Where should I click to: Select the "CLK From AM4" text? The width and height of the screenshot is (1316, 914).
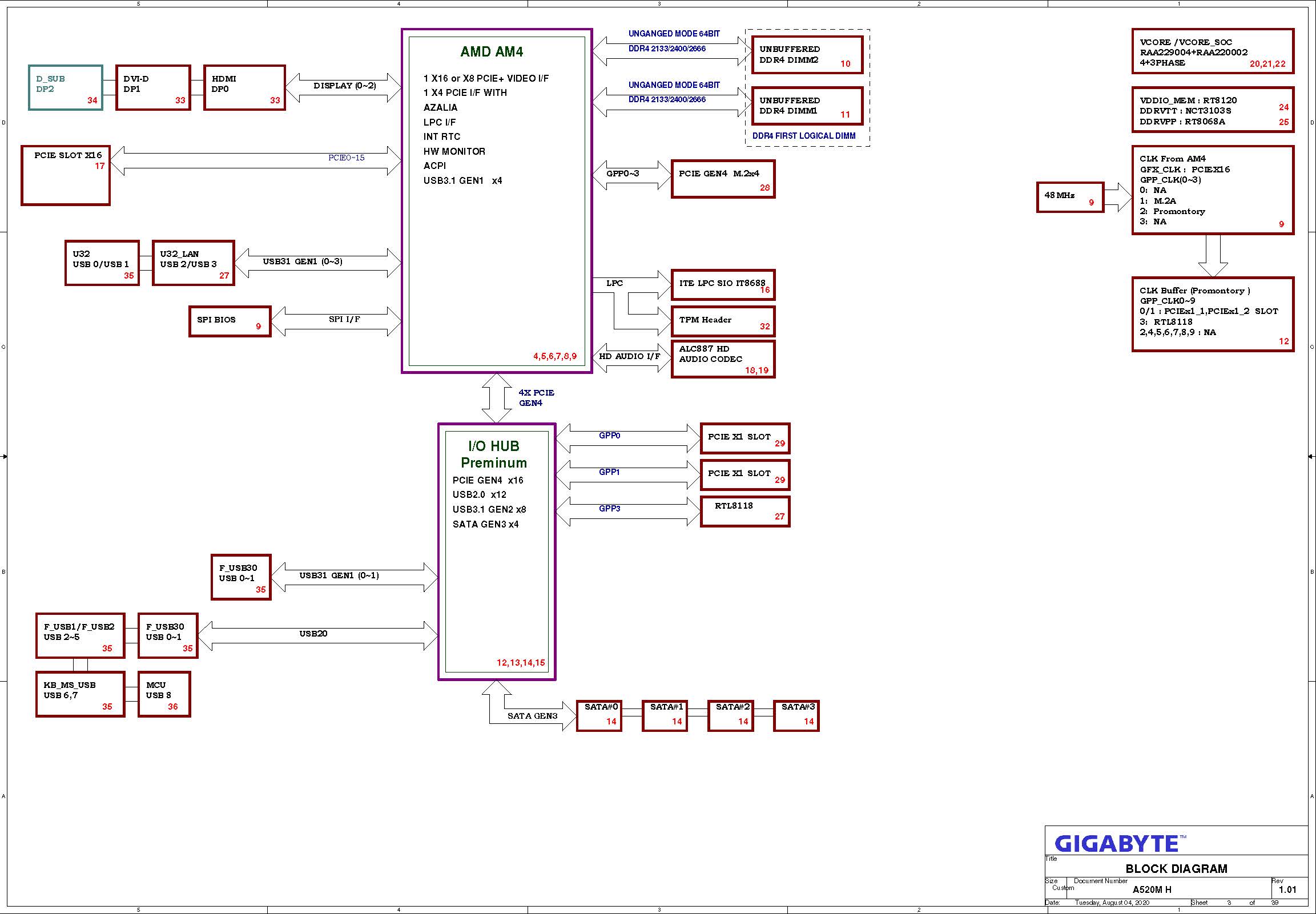tap(1172, 159)
